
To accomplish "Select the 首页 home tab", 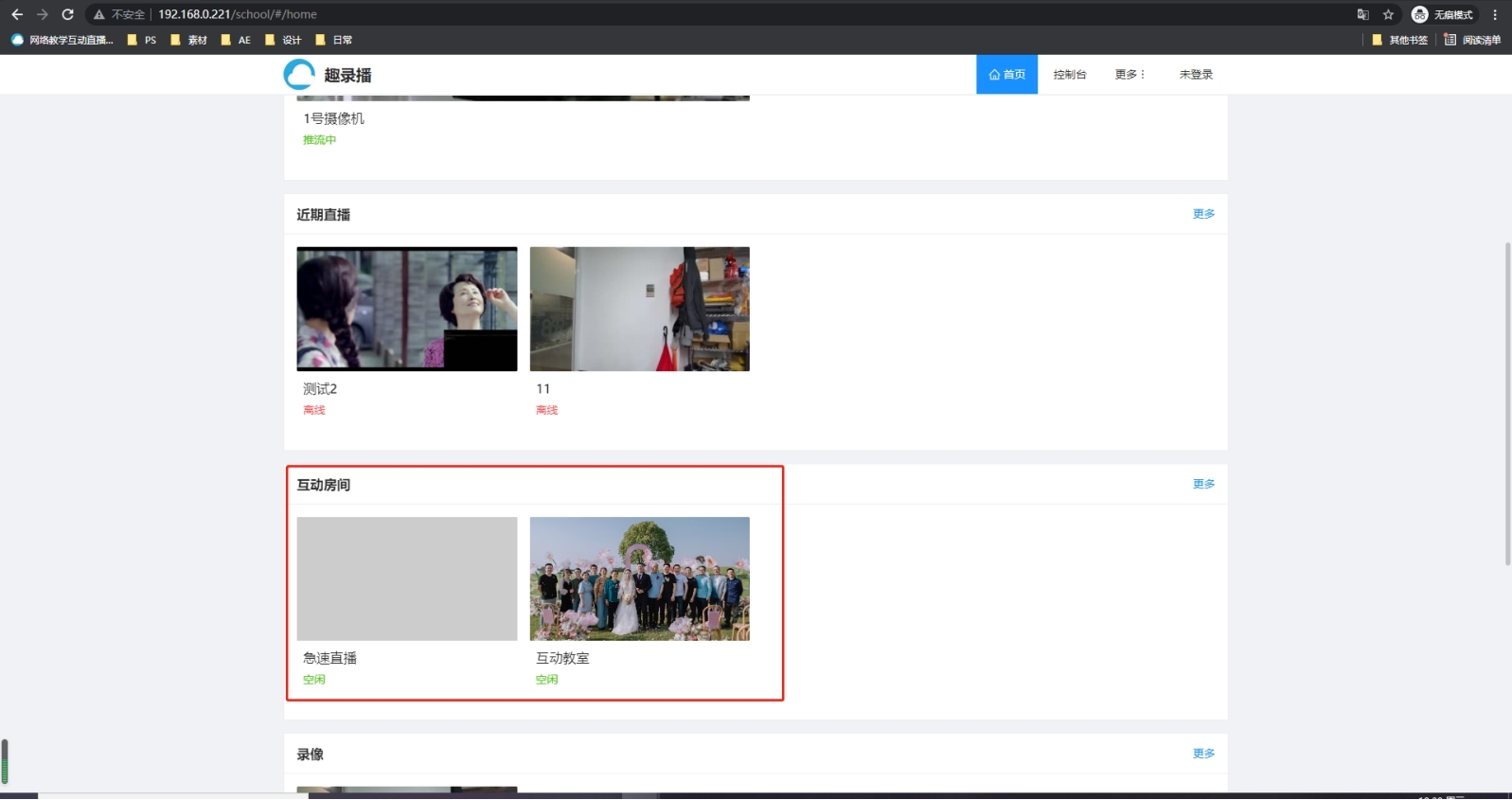I will (1006, 75).
